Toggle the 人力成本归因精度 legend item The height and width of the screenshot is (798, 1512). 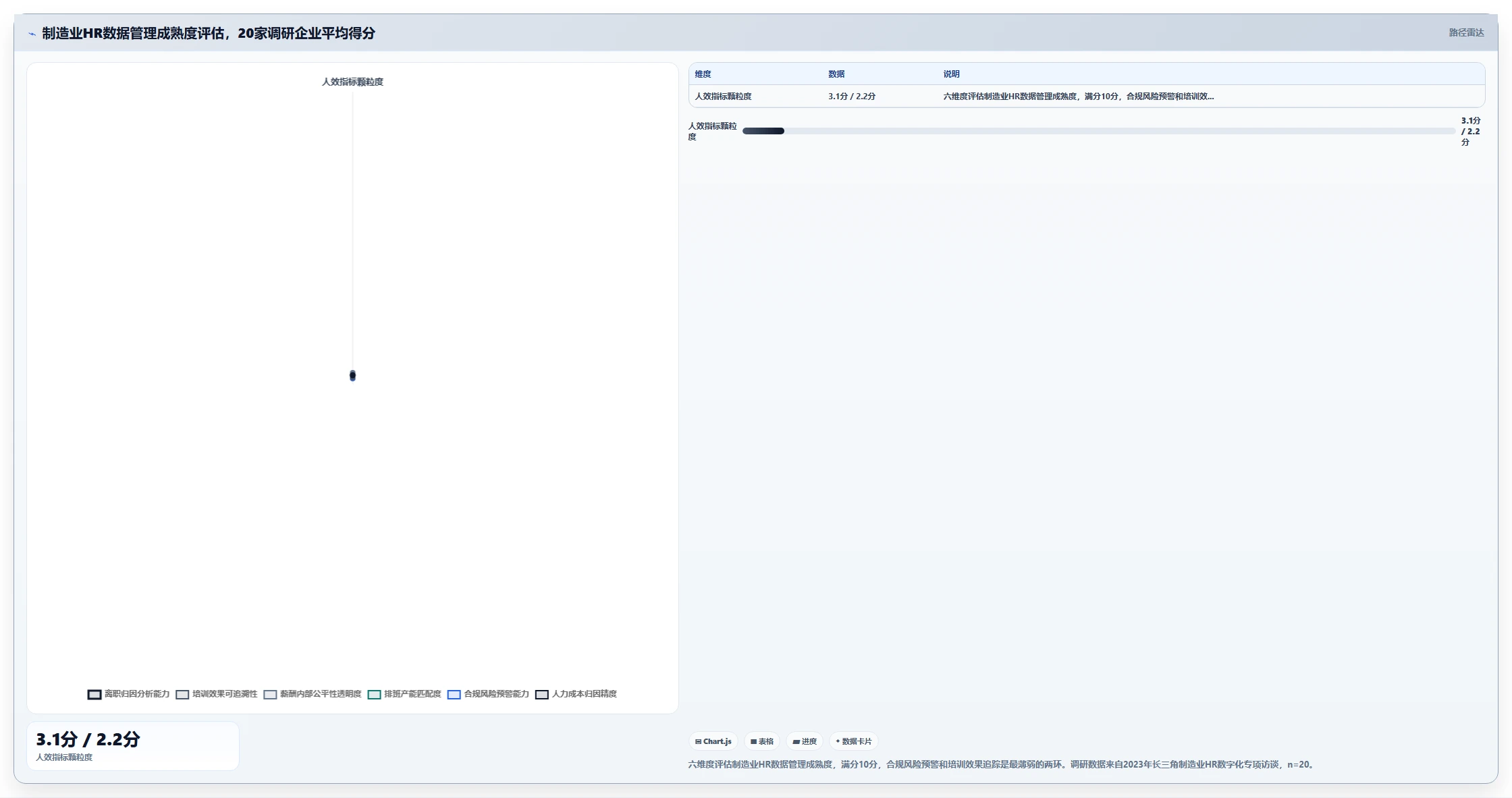[576, 694]
